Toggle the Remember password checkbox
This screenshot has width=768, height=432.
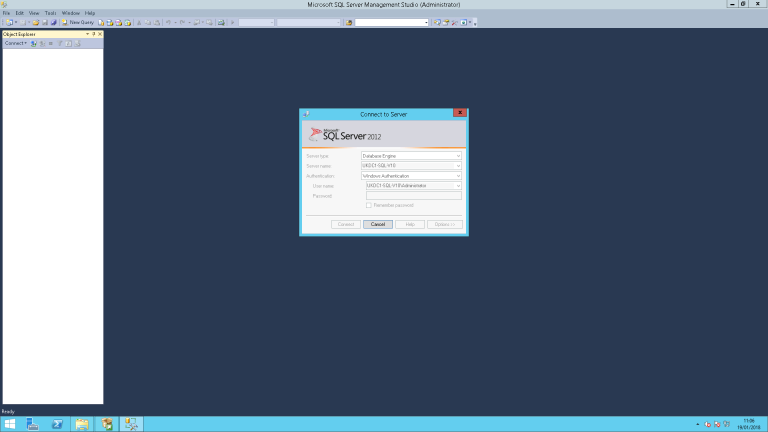(x=369, y=205)
